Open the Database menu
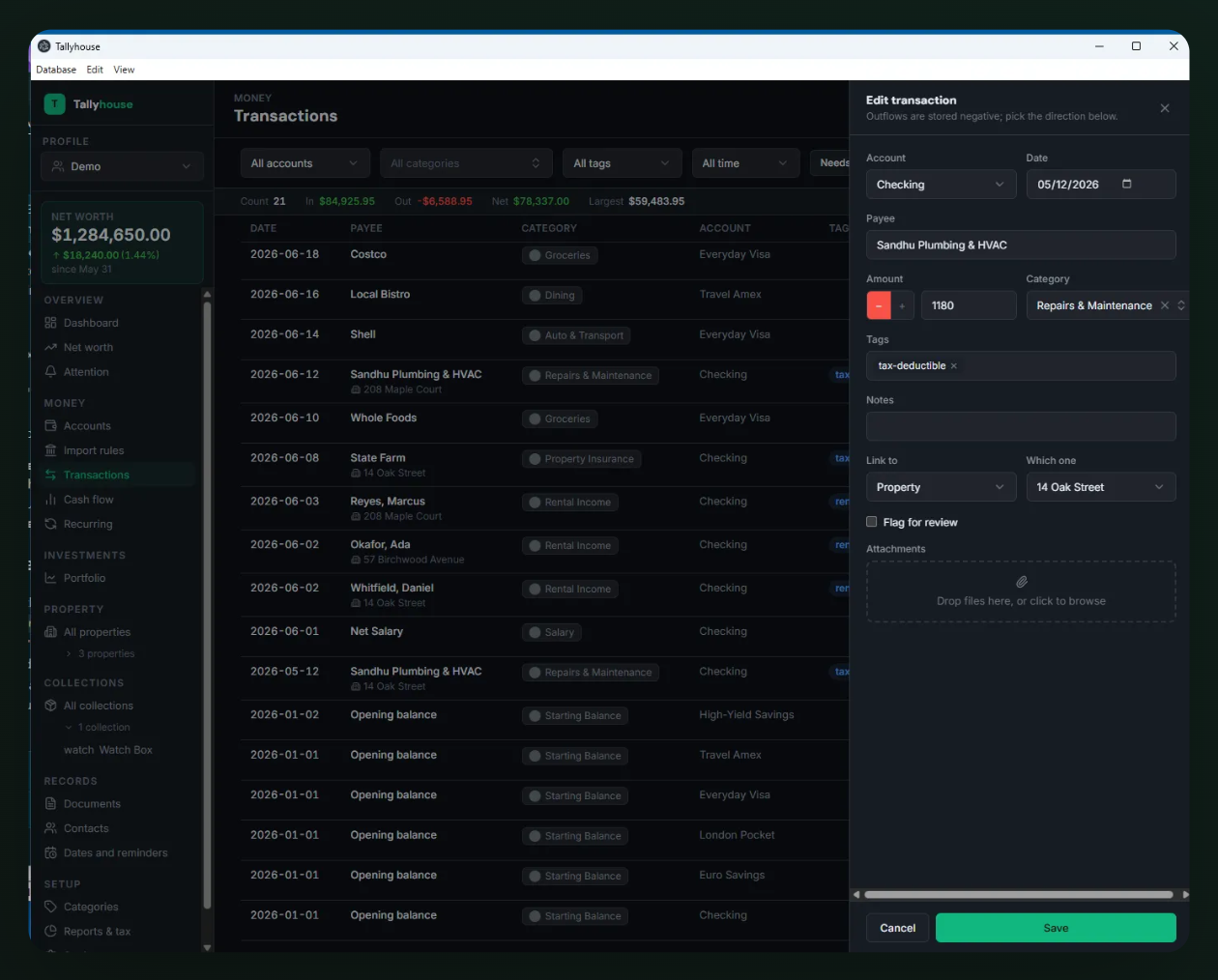 tap(56, 70)
